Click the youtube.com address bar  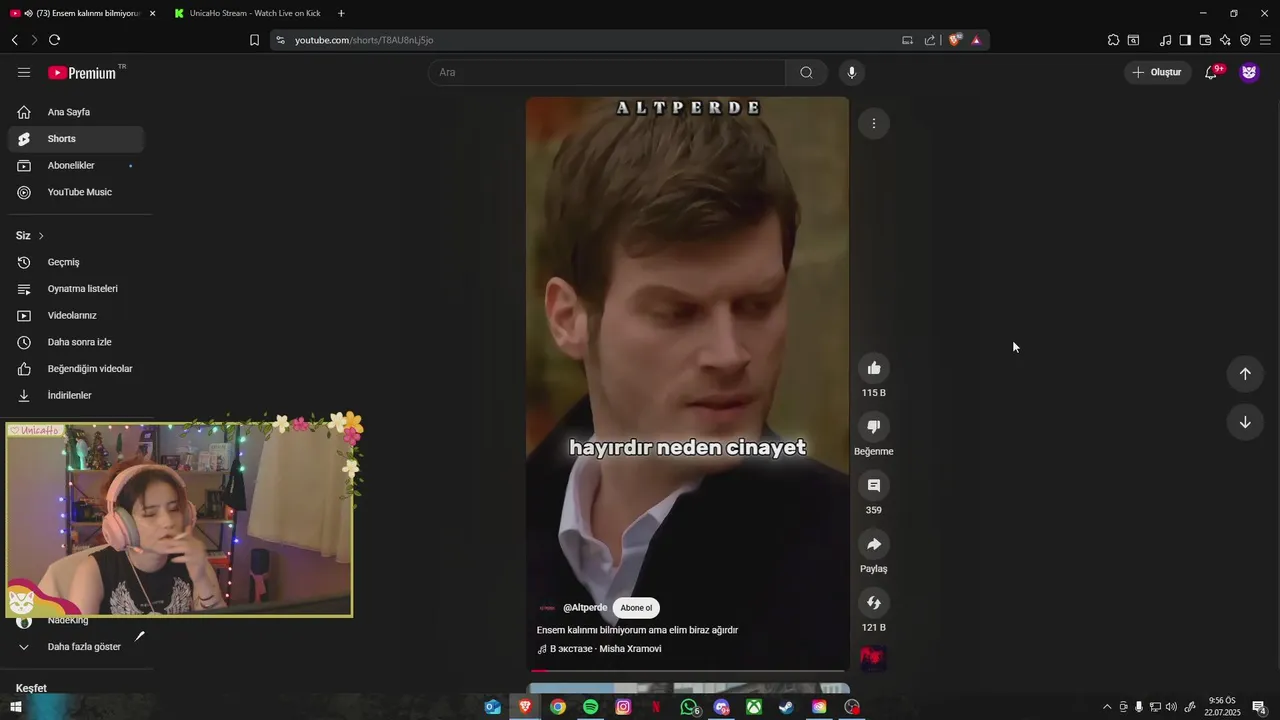pos(590,40)
